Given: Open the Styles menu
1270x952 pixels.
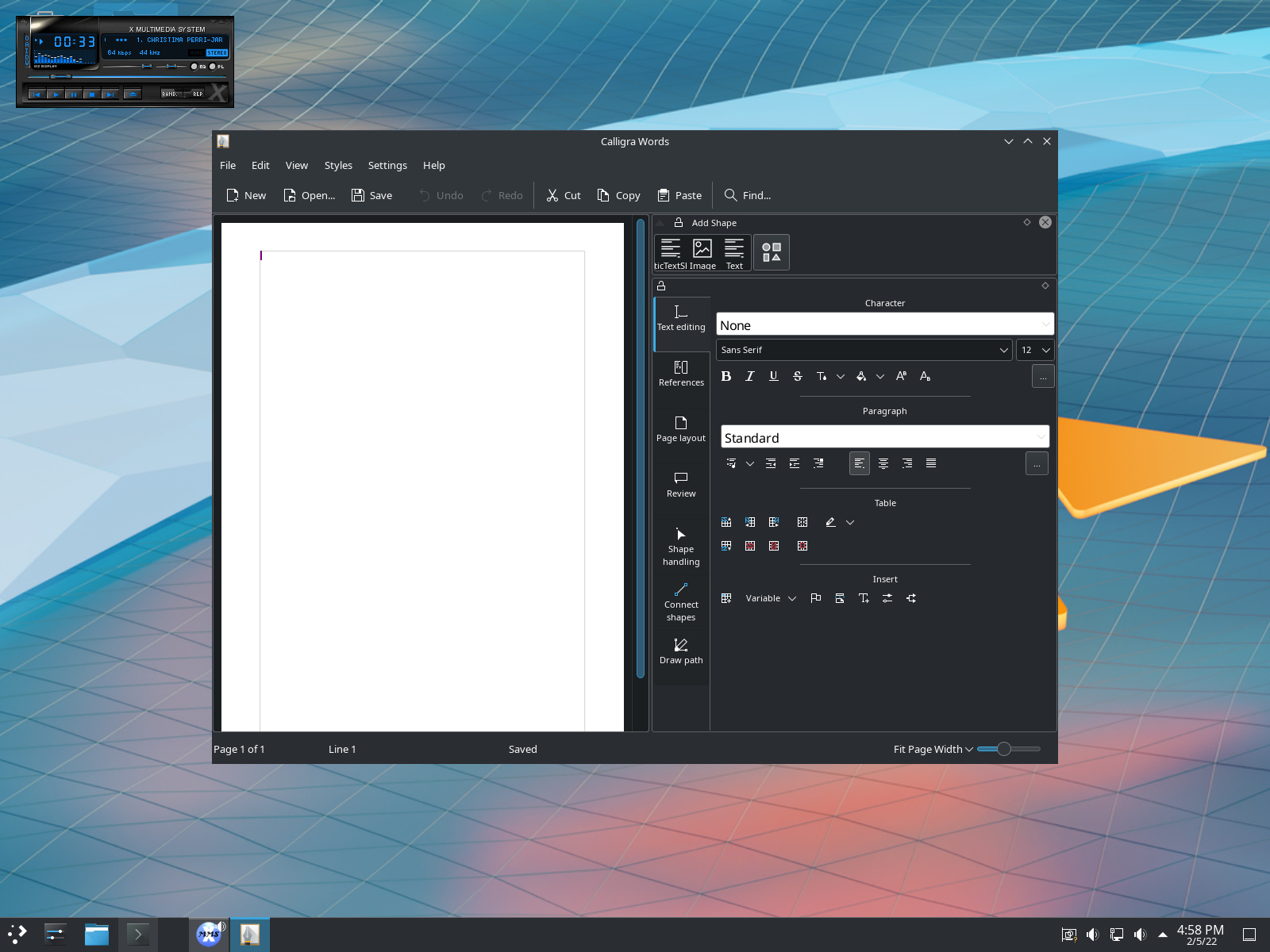Looking at the screenshot, I should tap(338, 165).
